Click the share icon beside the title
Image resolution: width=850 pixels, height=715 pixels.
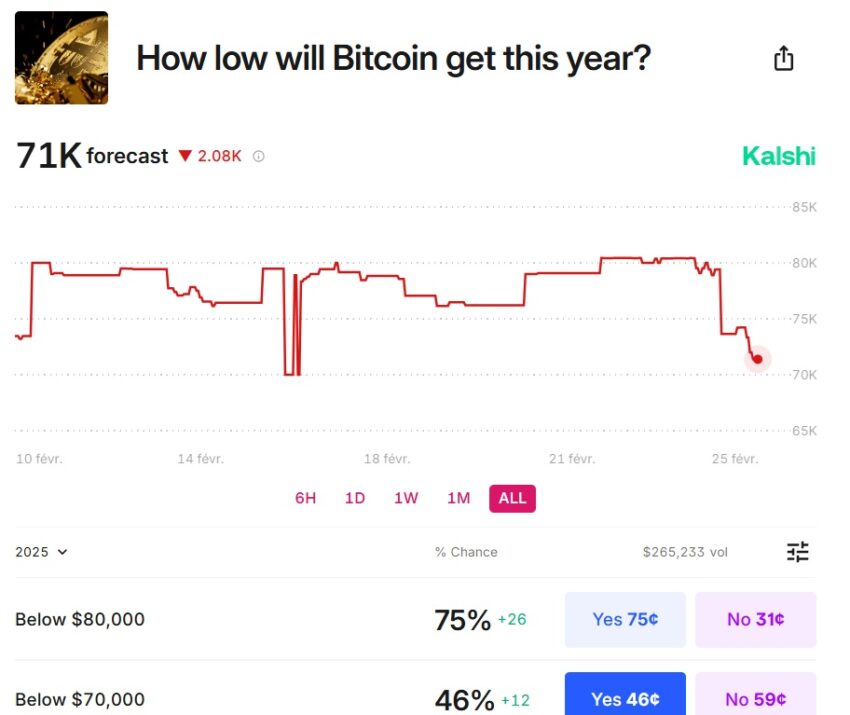783,58
